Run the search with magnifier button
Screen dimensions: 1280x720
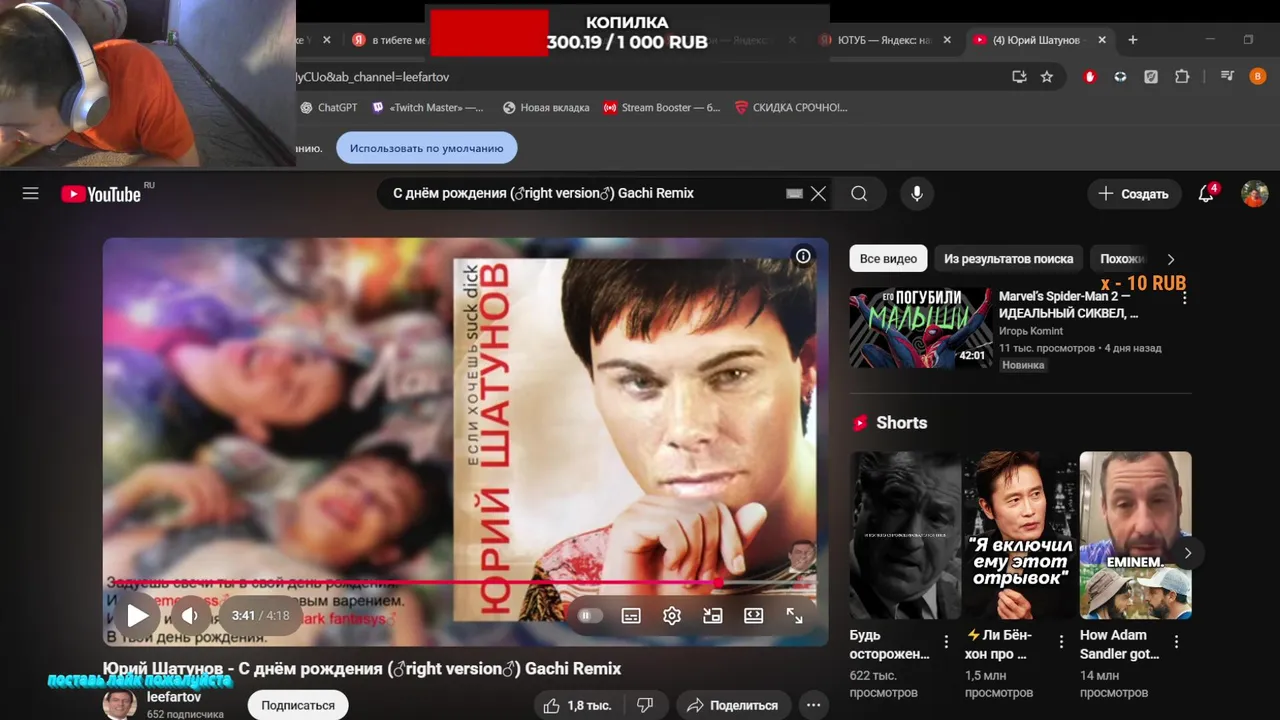859,194
